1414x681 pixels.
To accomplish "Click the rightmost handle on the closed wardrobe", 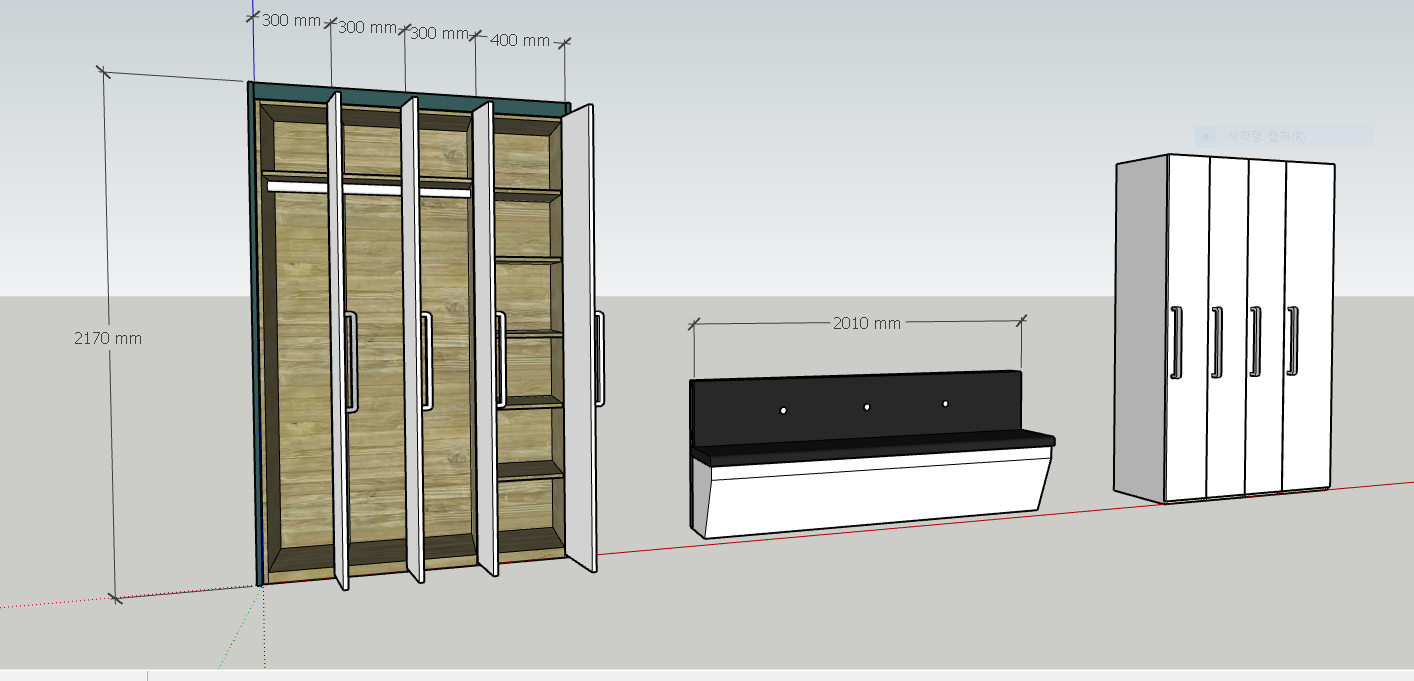I will (1293, 342).
